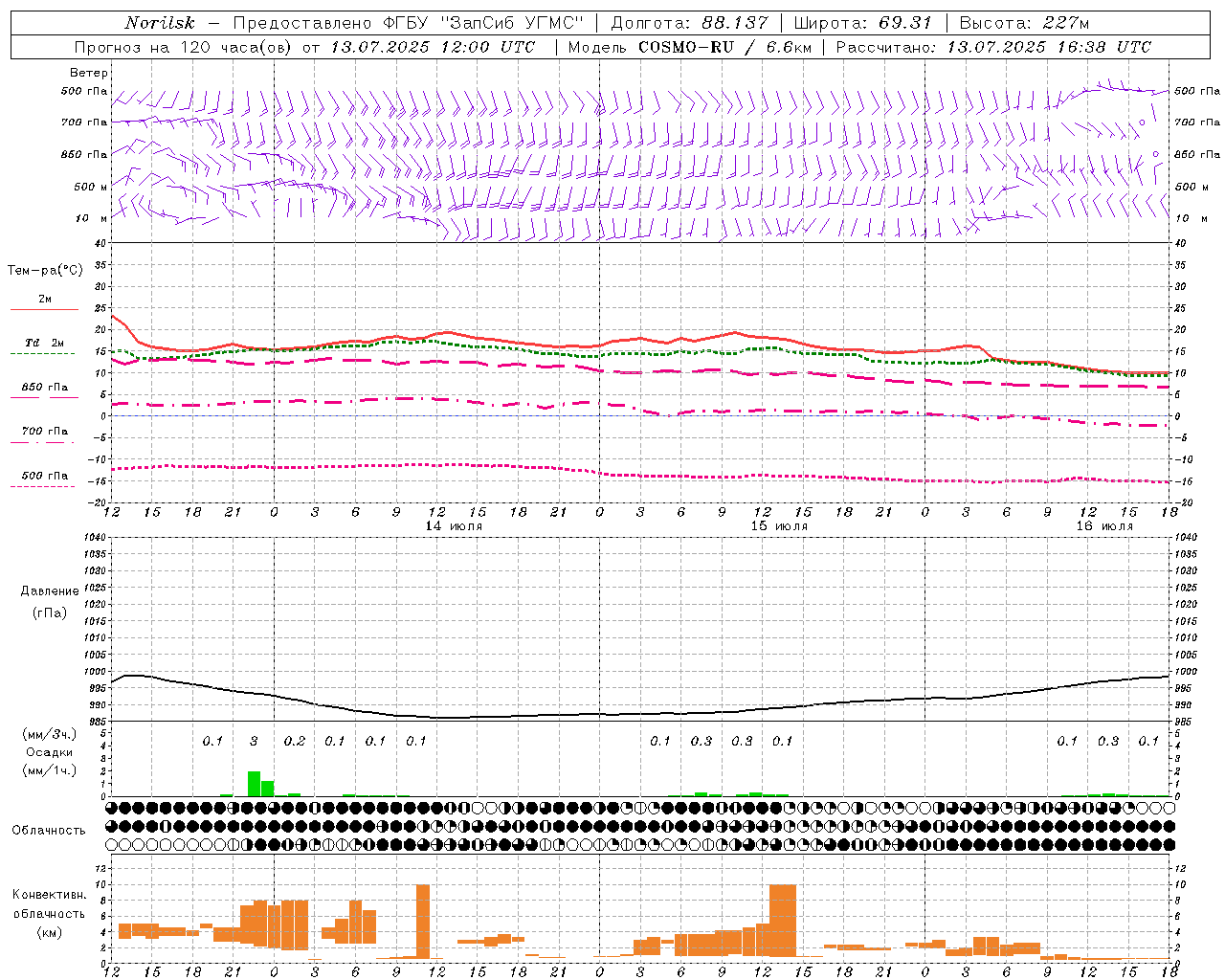Click the longitude value 88.137
This screenshot has height=980, width=1225.
point(734,23)
